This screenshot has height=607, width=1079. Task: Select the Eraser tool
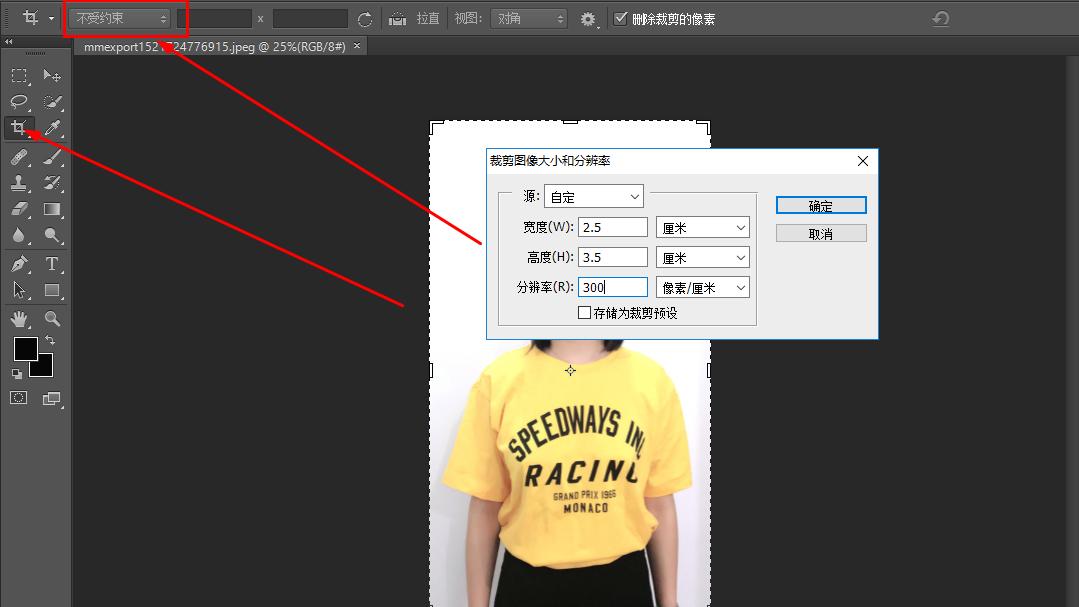coord(18,209)
